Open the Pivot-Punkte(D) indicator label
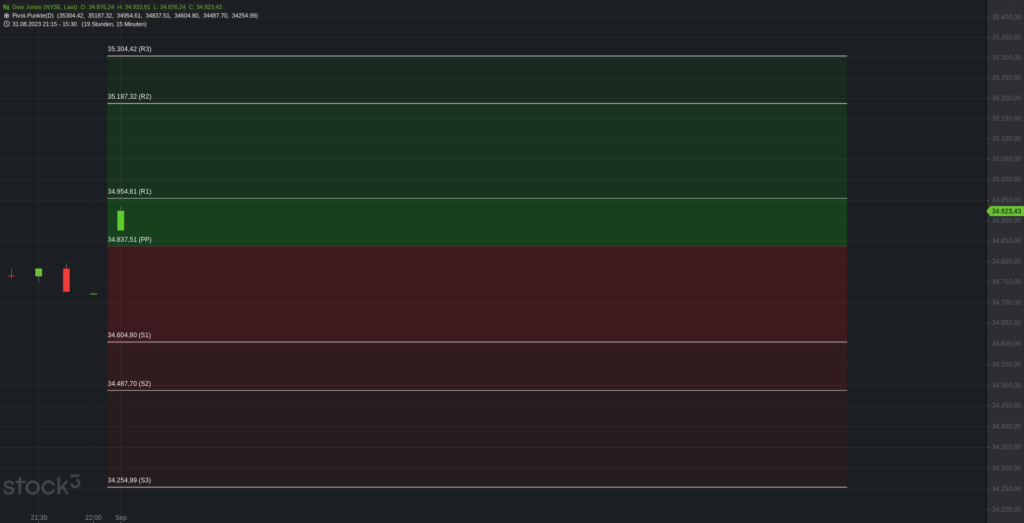The width and height of the screenshot is (1024, 523). [x=33, y=15]
